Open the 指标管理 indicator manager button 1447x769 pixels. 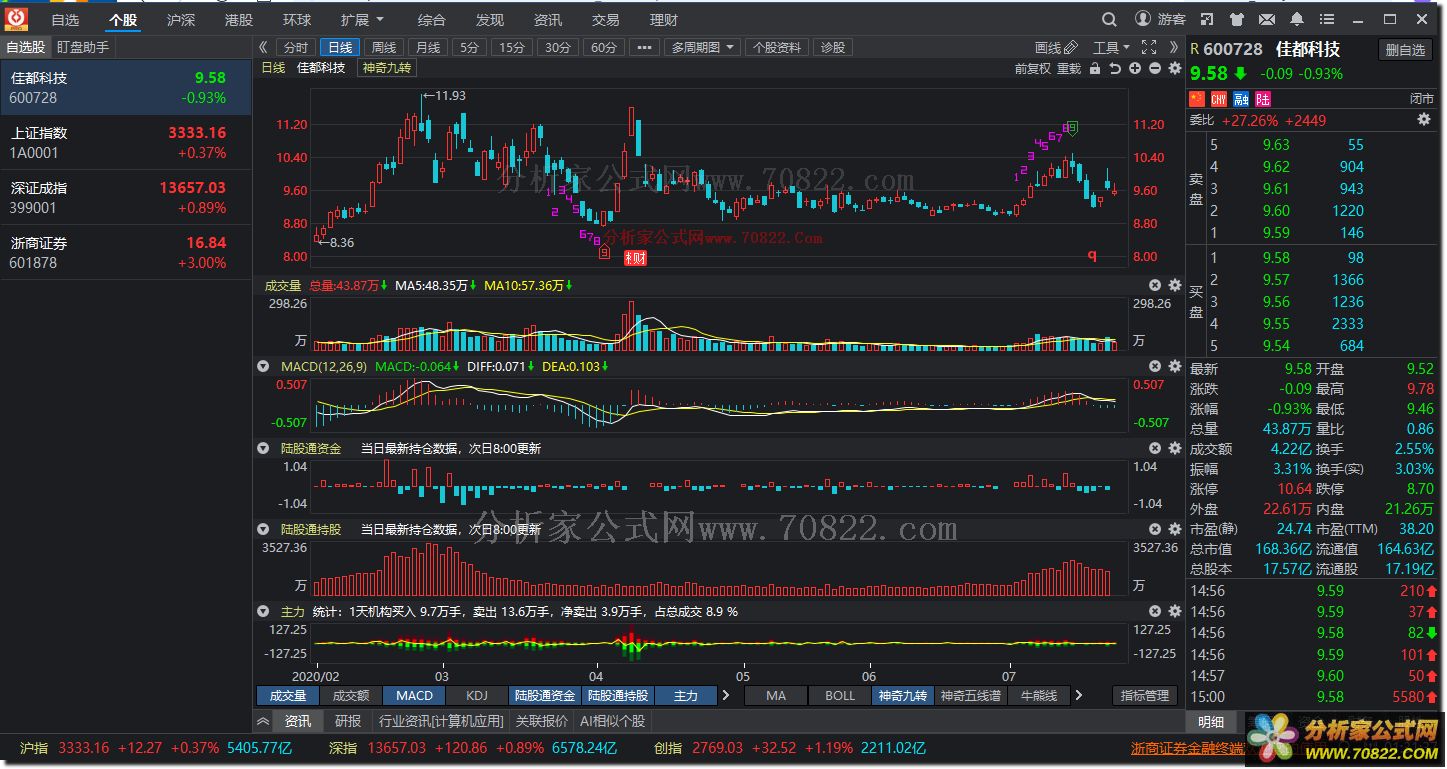click(1144, 696)
